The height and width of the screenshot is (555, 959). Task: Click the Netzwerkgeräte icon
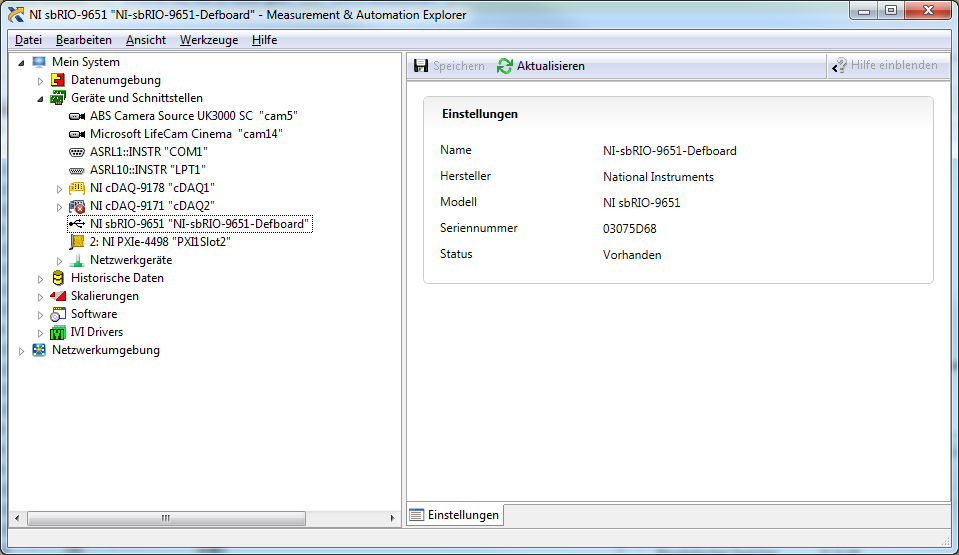76,260
